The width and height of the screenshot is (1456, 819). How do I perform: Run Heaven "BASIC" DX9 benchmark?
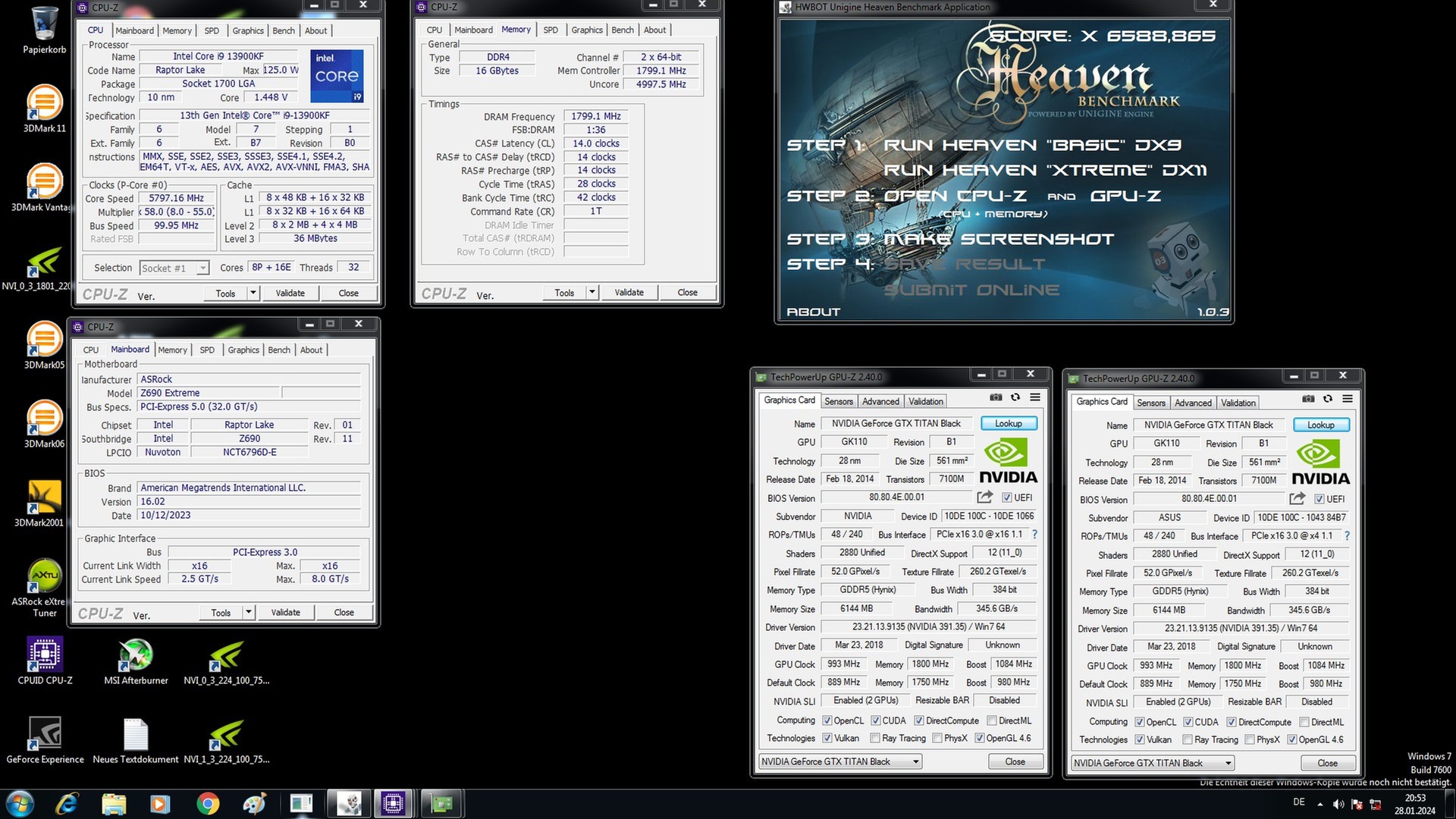1032,145
